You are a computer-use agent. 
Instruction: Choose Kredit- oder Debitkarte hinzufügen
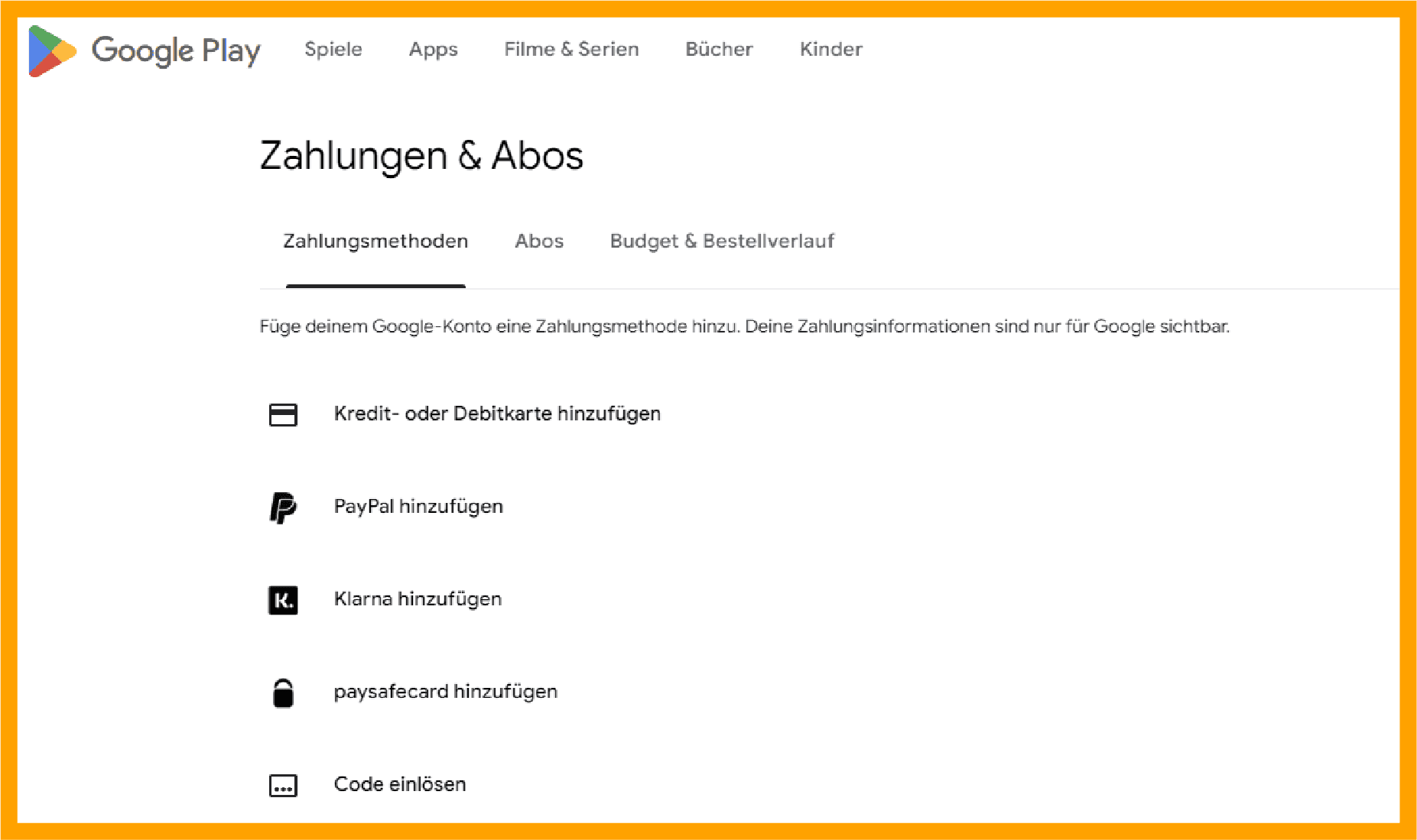coord(497,414)
